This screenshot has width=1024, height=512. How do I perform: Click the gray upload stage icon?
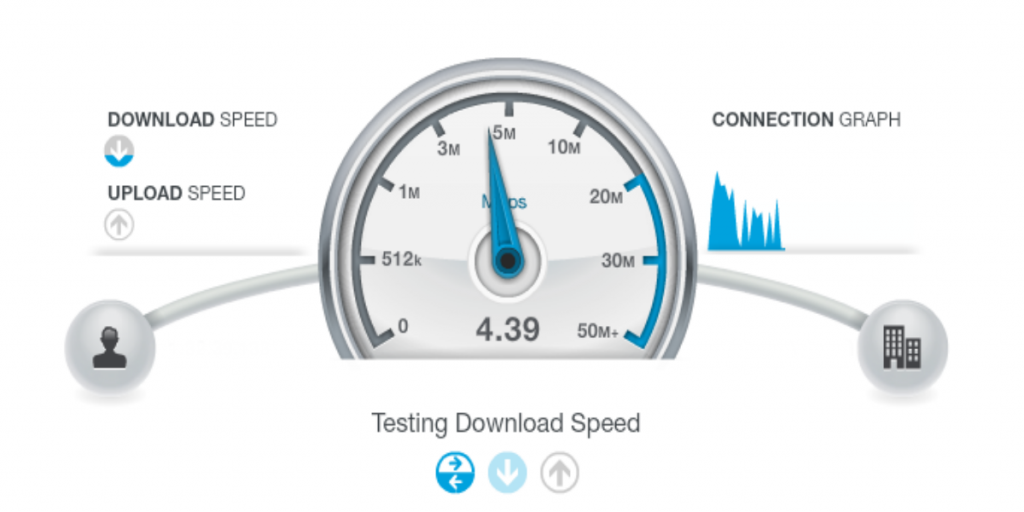coord(560,472)
